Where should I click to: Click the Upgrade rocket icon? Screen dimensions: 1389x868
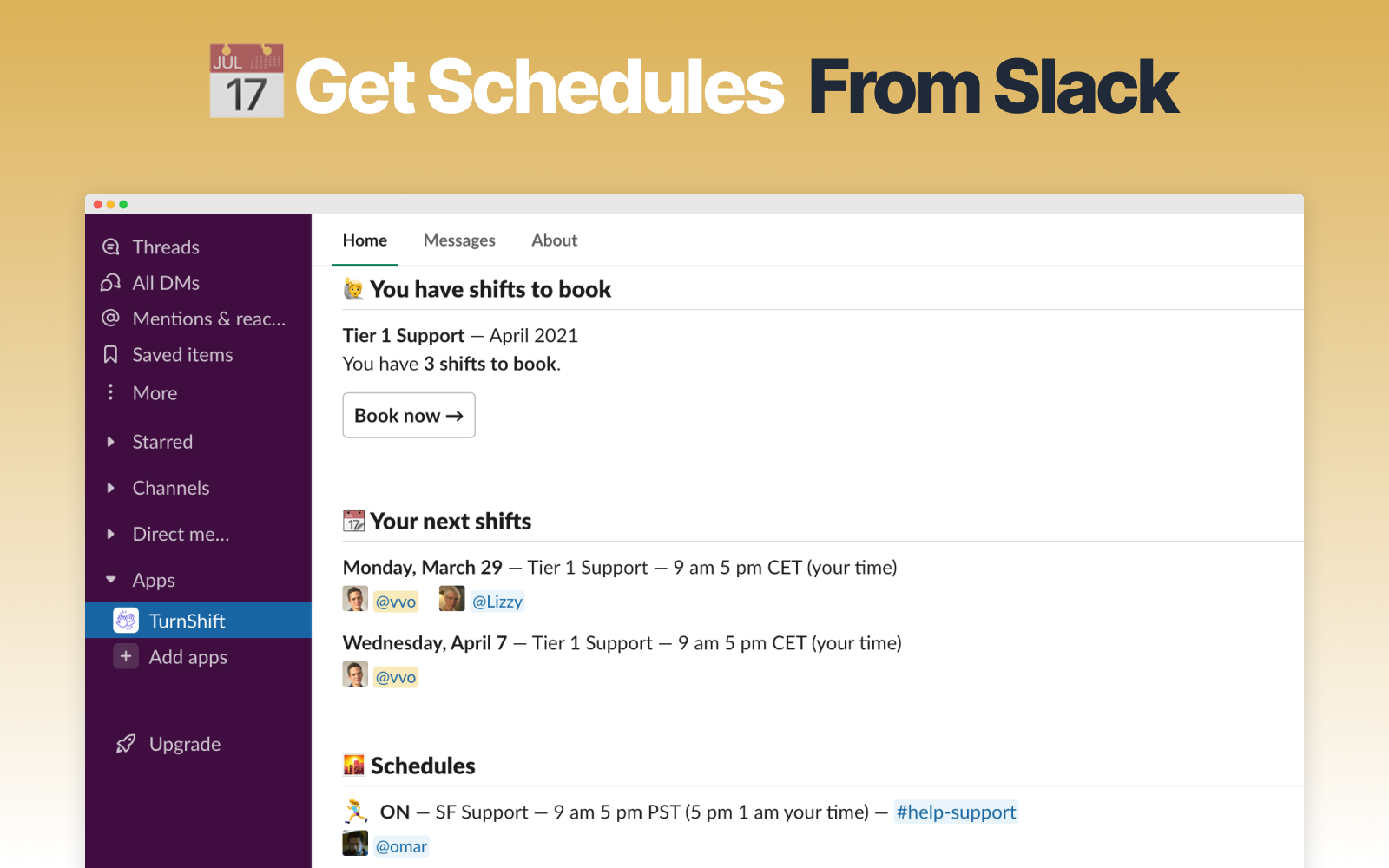pos(126,744)
